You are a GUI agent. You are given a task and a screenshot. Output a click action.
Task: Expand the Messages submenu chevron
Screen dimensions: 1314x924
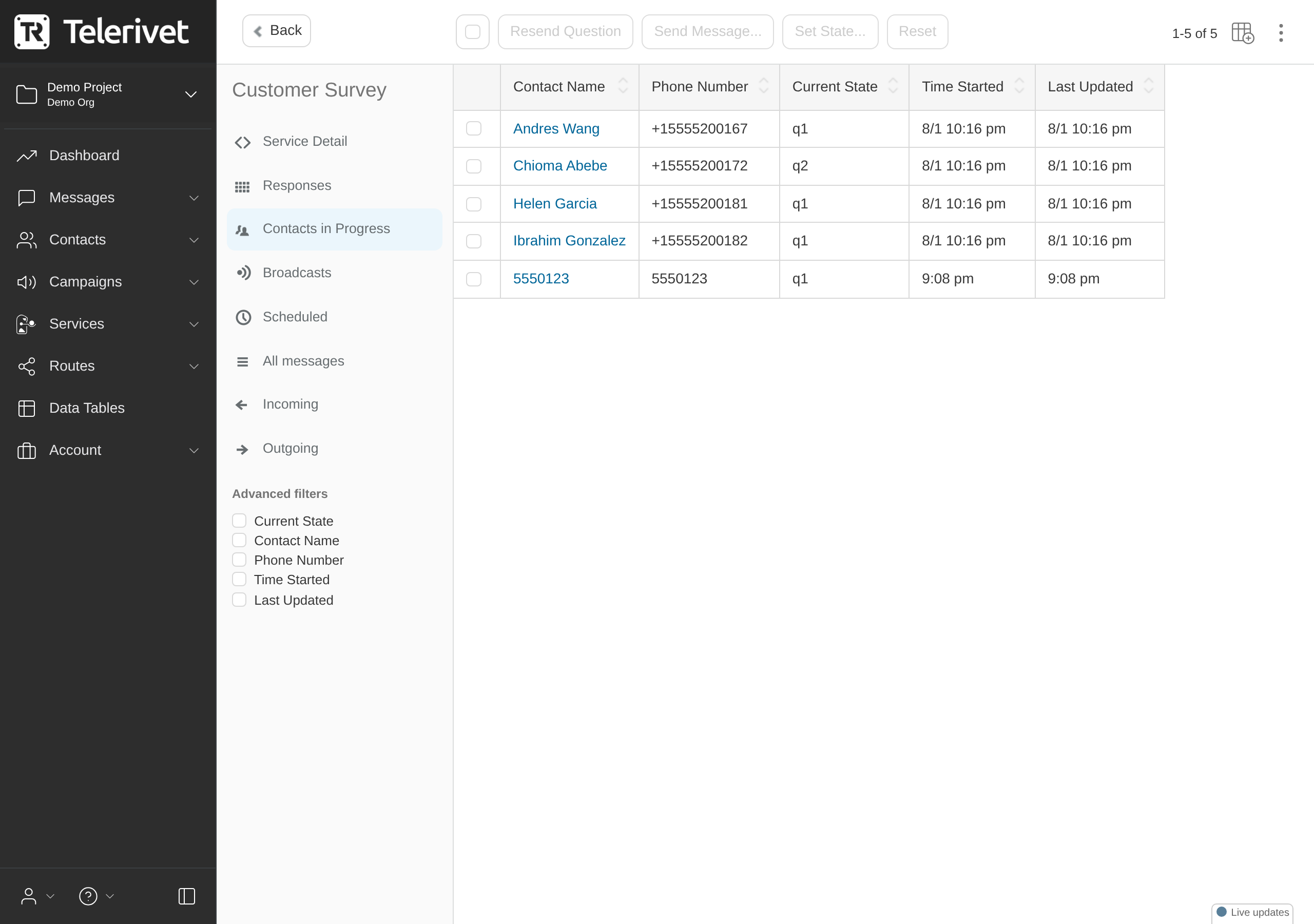(x=195, y=198)
